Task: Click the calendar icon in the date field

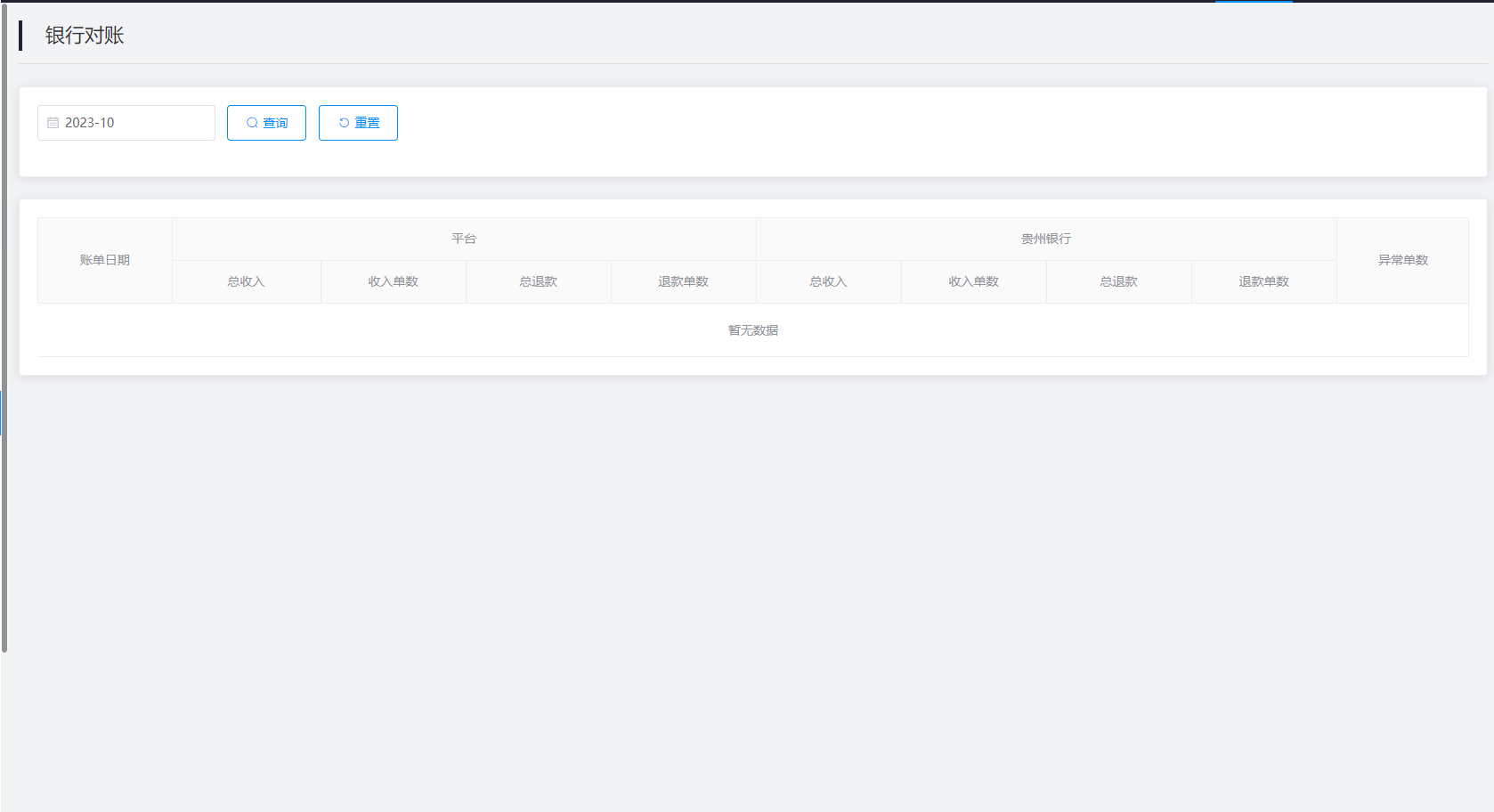Action: pos(53,123)
